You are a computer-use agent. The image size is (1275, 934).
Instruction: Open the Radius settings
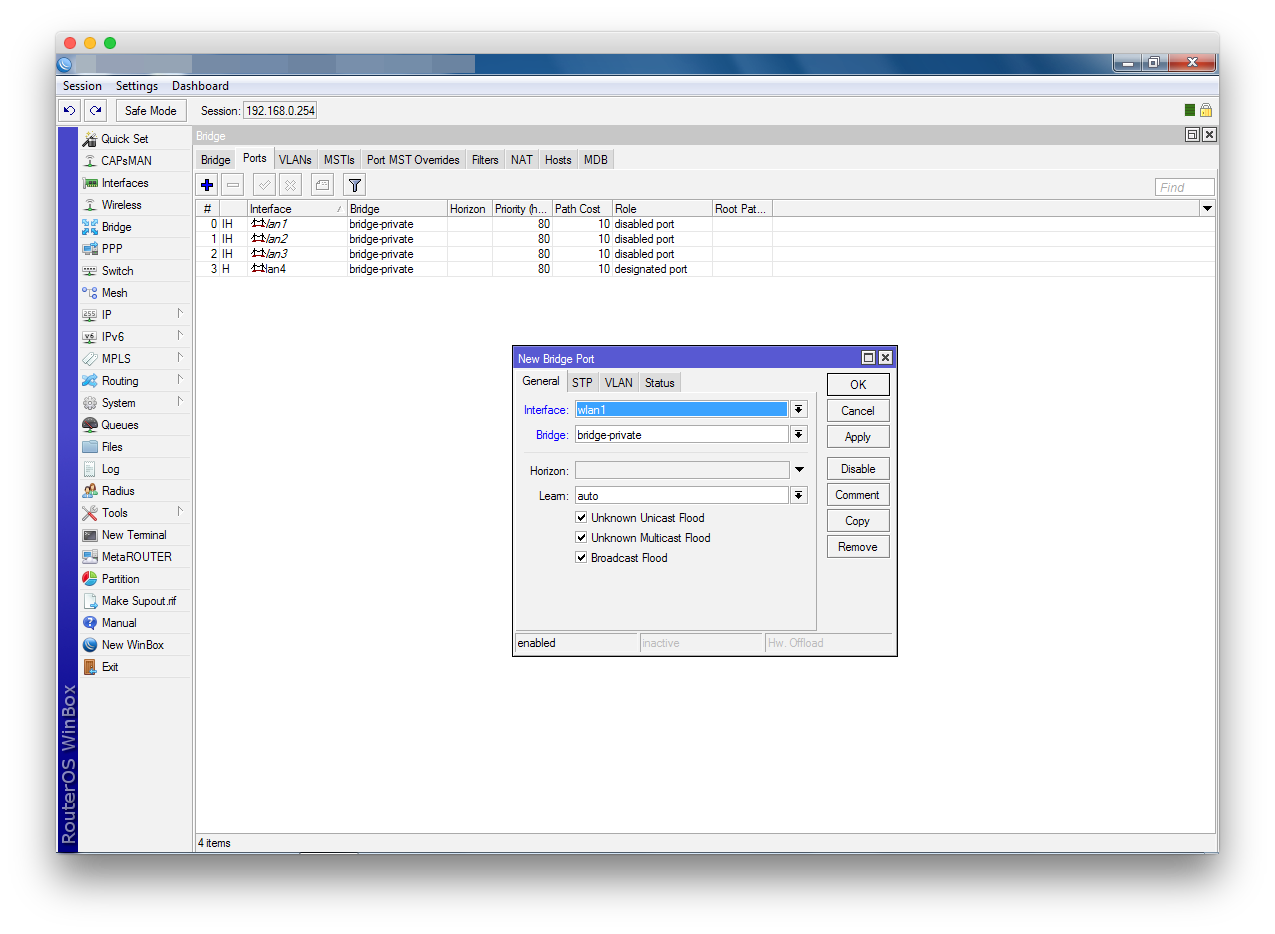click(118, 491)
